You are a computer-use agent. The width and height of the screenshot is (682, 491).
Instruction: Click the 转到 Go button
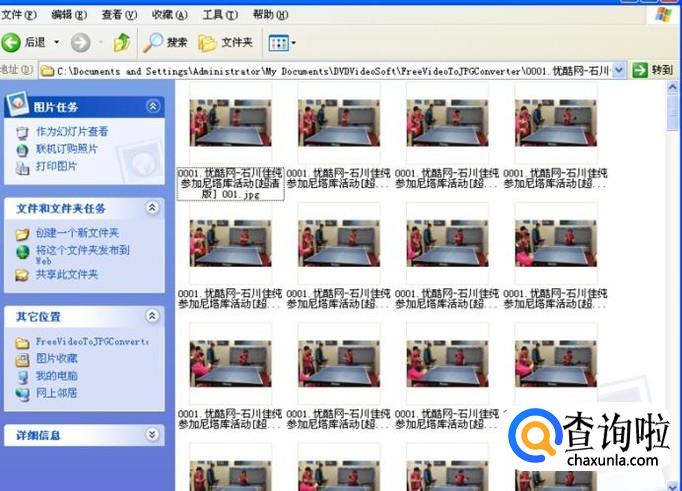(653, 70)
